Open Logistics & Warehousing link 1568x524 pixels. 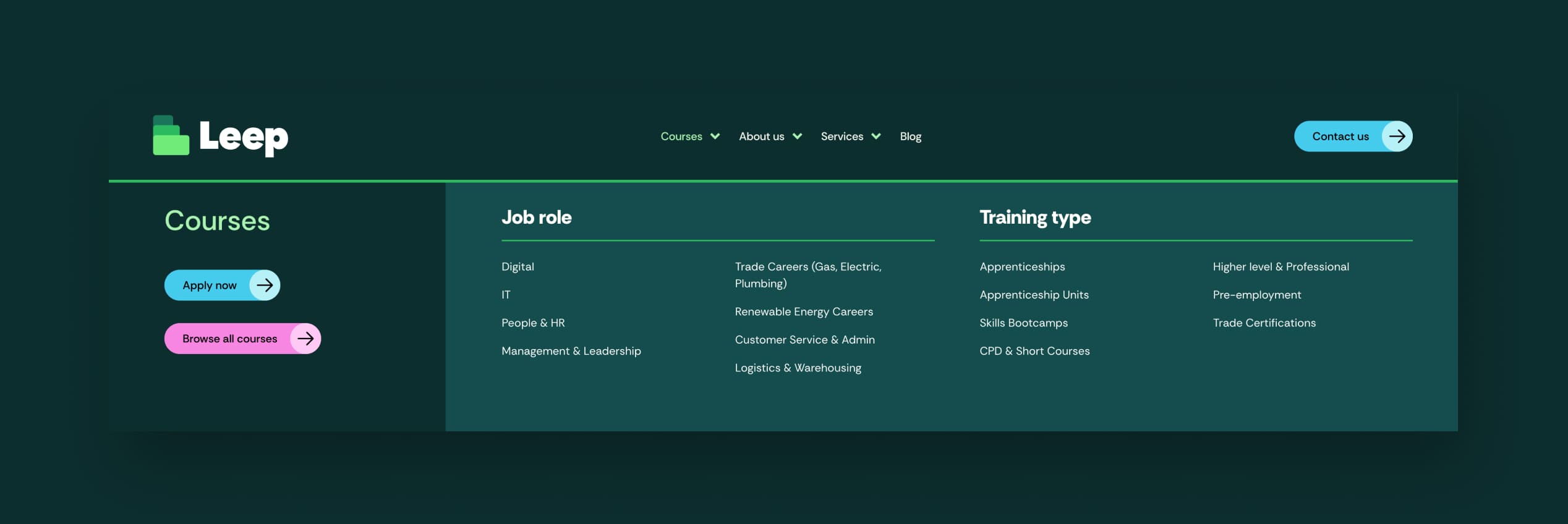[x=798, y=368]
